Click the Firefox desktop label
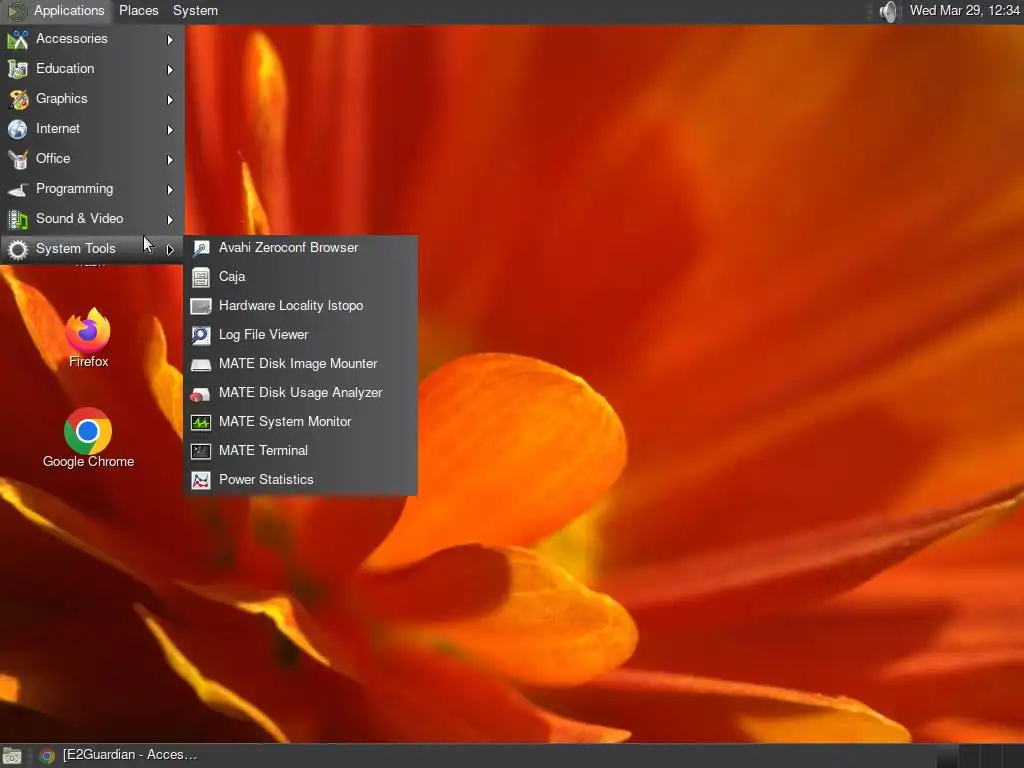1024x768 pixels. click(x=89, y=361)
